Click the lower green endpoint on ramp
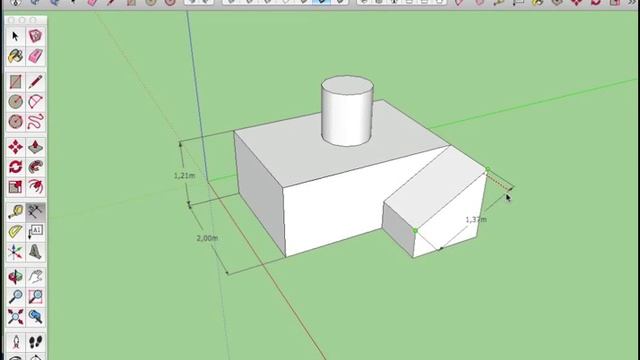Screen dimensions: 640x360 click(x=416, y=231)
